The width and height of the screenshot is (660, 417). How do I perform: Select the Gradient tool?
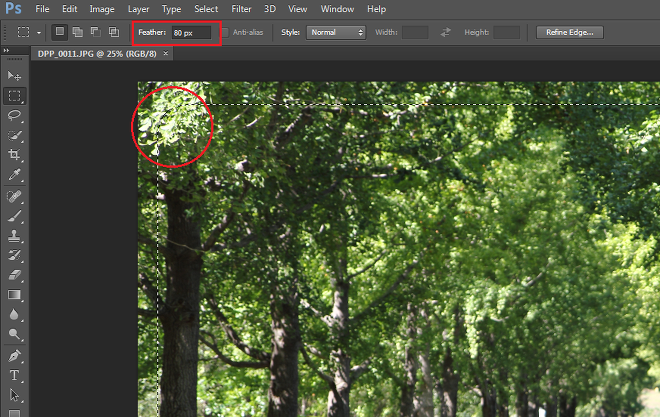pyautogui.click(x=14, y=295)
